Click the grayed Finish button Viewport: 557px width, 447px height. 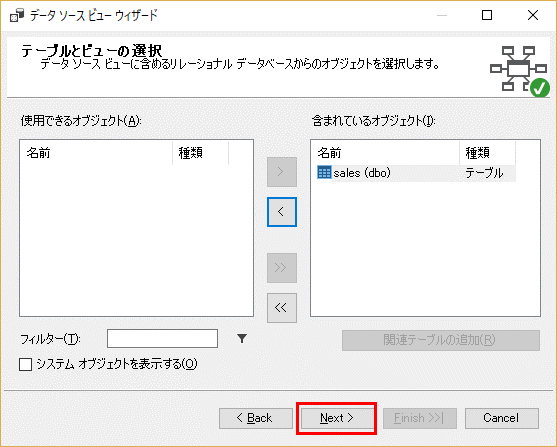click(420, 418)
